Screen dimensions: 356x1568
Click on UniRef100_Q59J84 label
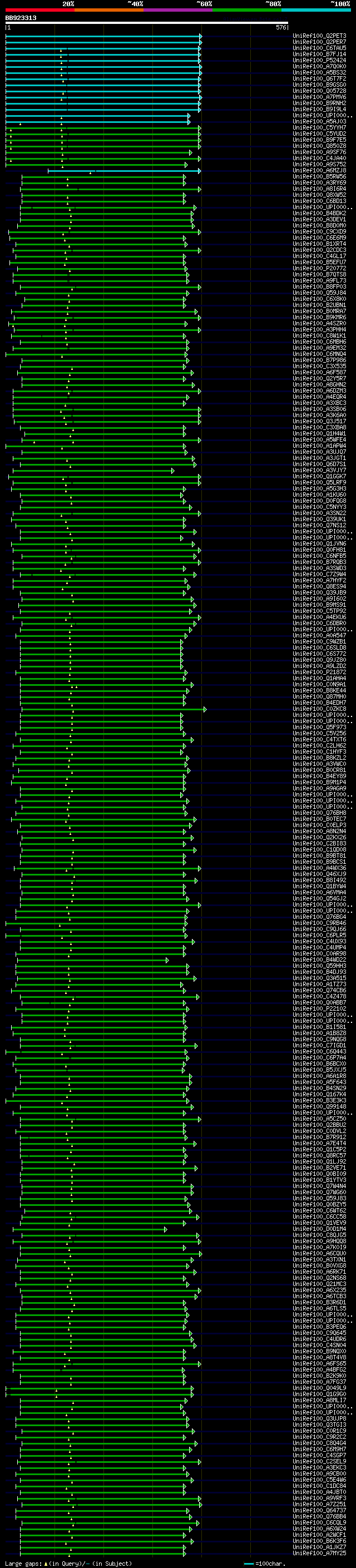click(x=319, y=293)
